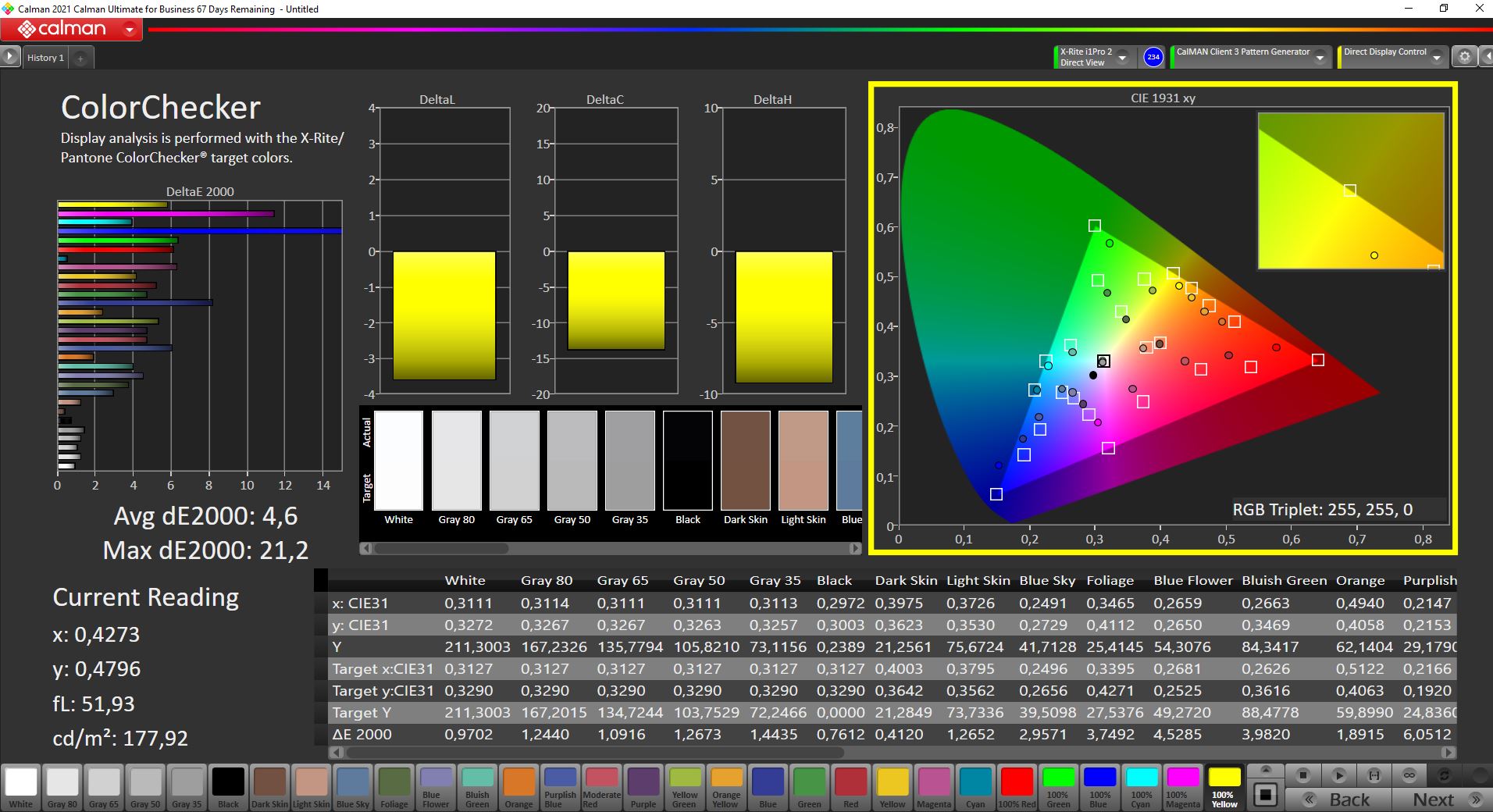This screenshot has width=1493, height=812.
Task: Click the large square pattern window icon
Action: pos(1265,795)
